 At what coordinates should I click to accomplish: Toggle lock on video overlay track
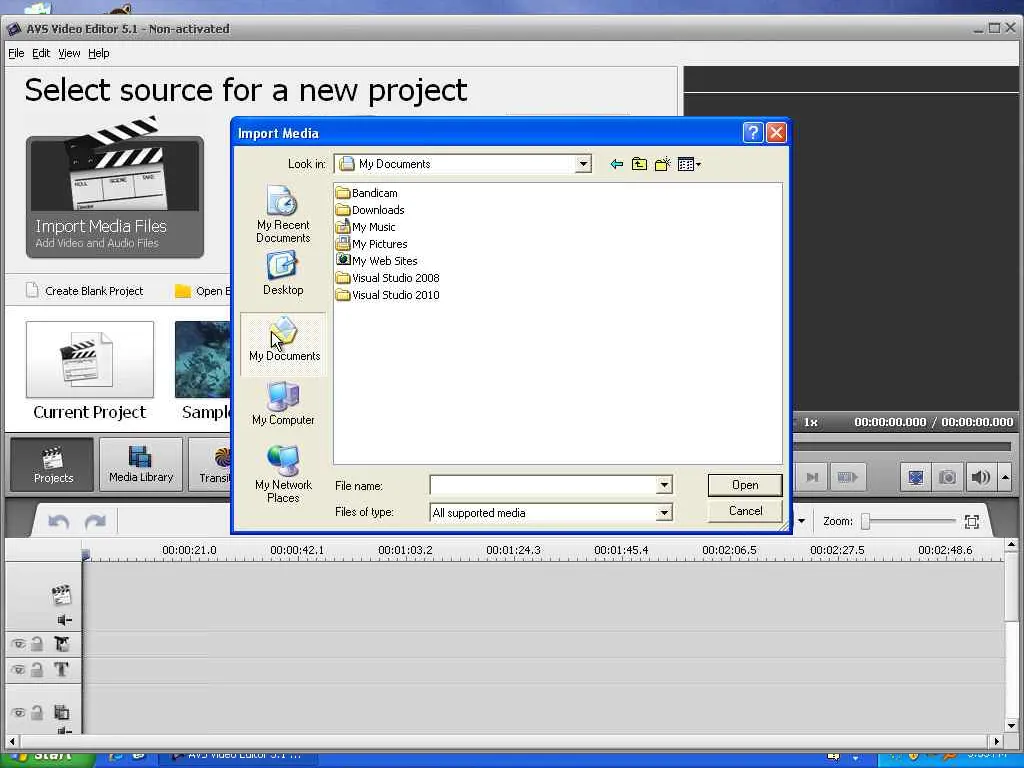coord(37,712)
